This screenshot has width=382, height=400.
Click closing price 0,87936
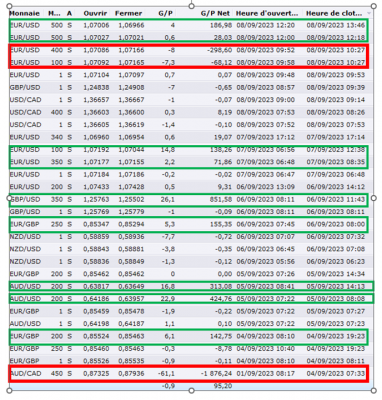point(131,373)
